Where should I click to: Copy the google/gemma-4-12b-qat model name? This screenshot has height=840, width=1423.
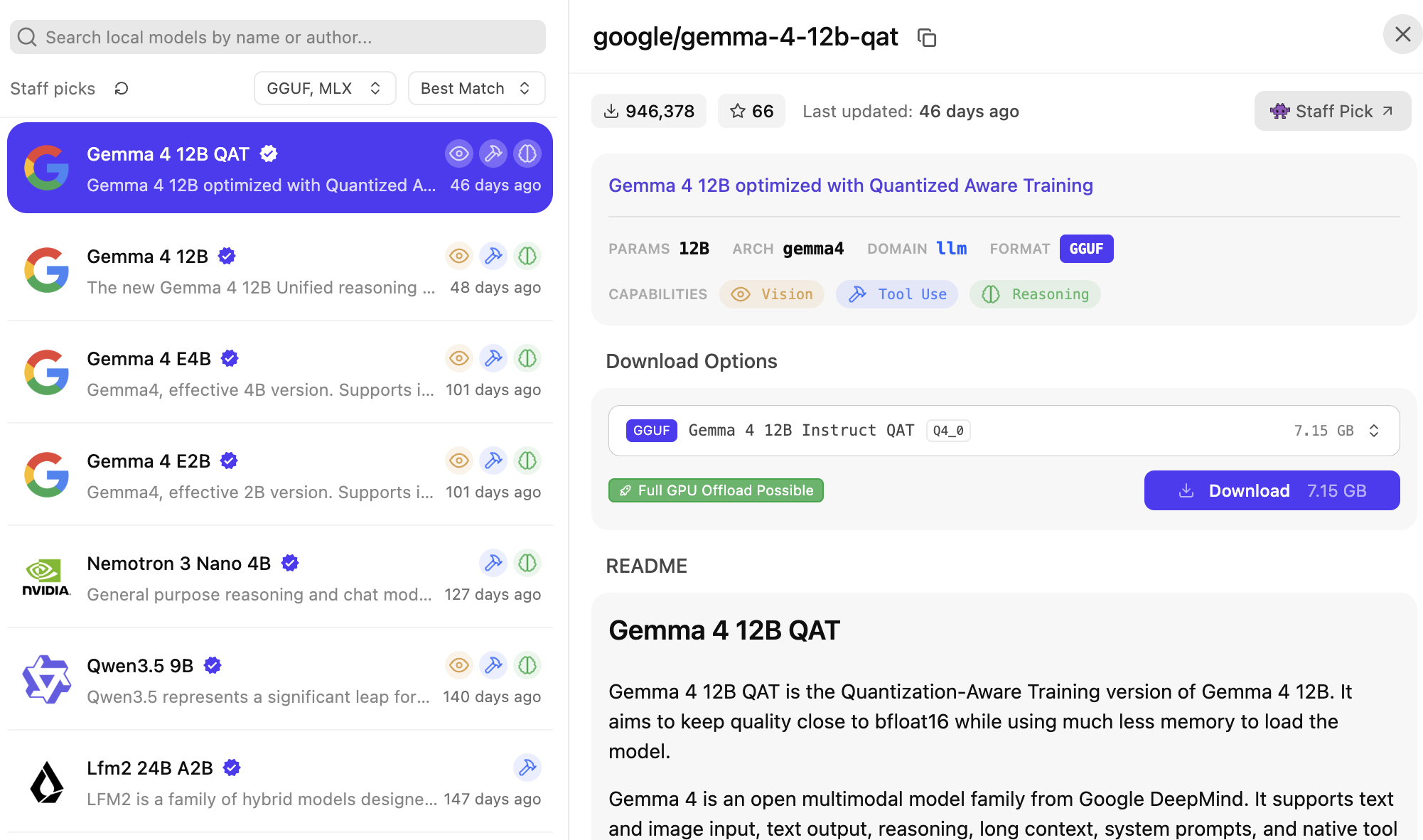927,38
